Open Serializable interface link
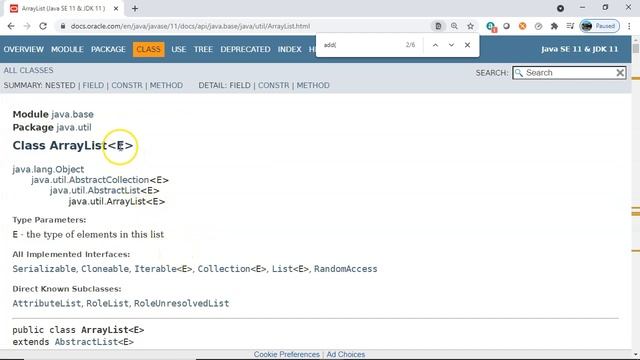 coord(44,269)
